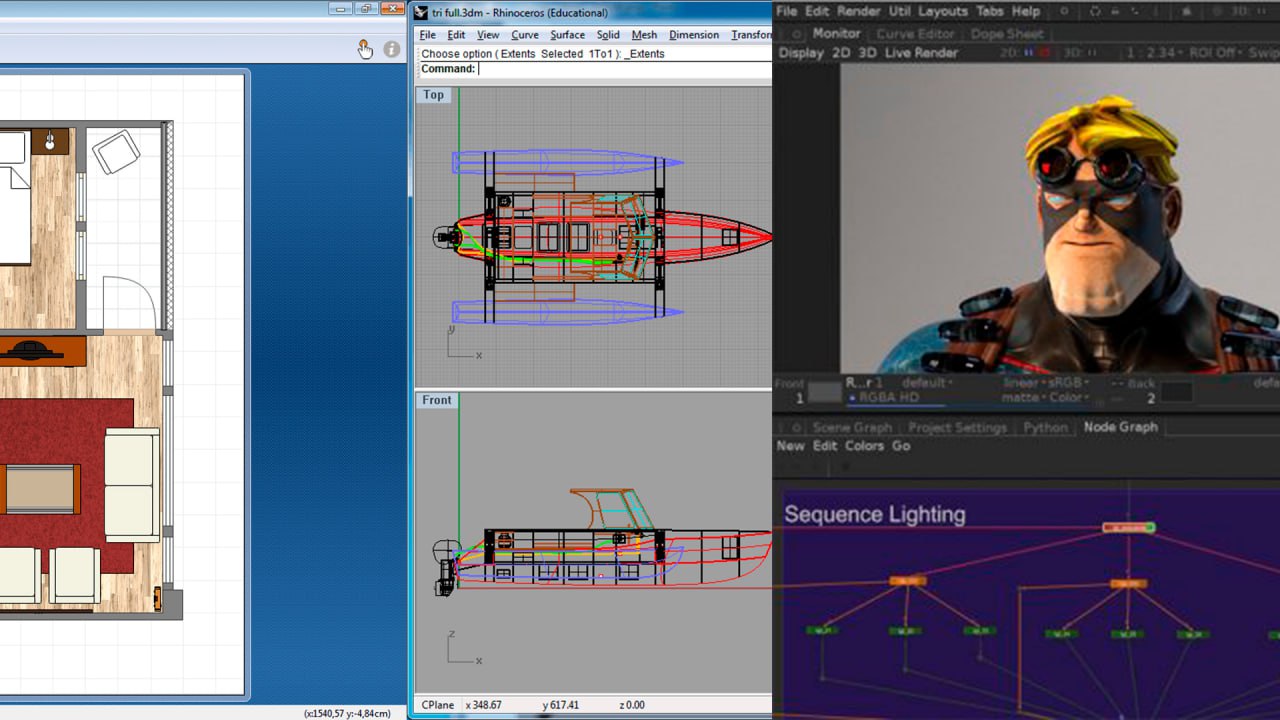Open the 1 : 2.34 zoom ratio dropdown
Image resolution: width=1280 pixels, height=720 pixels.
click(x=1156, y=53)
